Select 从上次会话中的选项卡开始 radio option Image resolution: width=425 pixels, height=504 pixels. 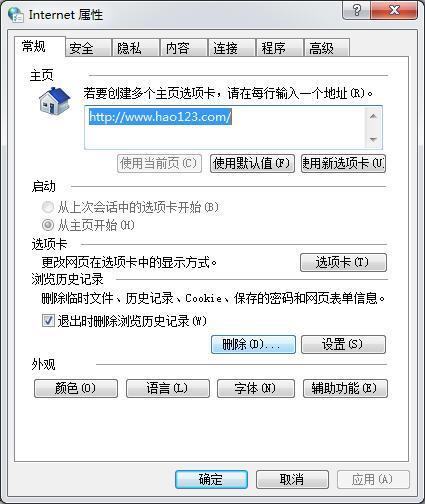(x=48, y=207)
